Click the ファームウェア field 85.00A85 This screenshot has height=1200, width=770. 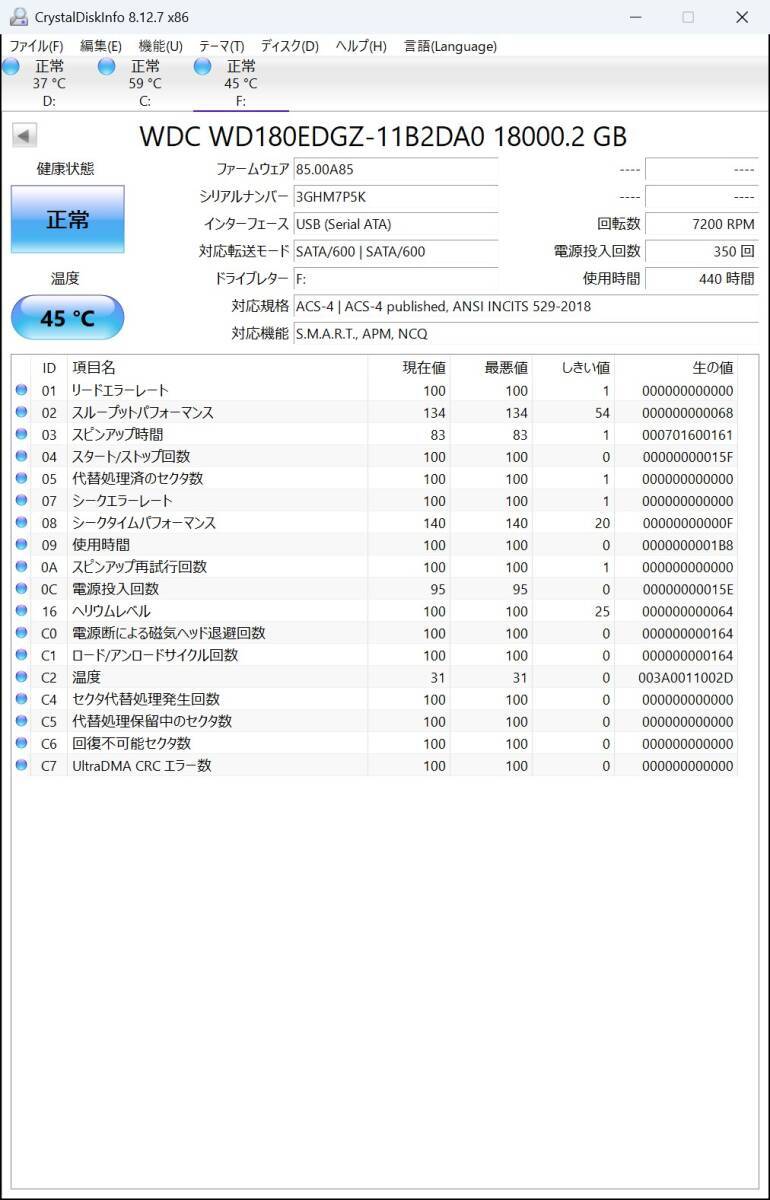point(395,170)
